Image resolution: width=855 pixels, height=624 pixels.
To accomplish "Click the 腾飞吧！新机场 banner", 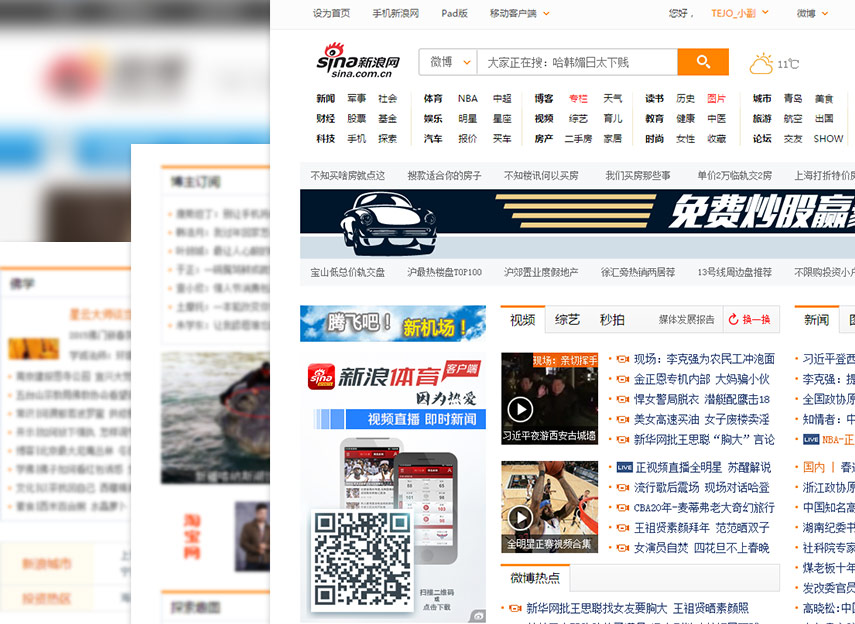I will (393, 323).
